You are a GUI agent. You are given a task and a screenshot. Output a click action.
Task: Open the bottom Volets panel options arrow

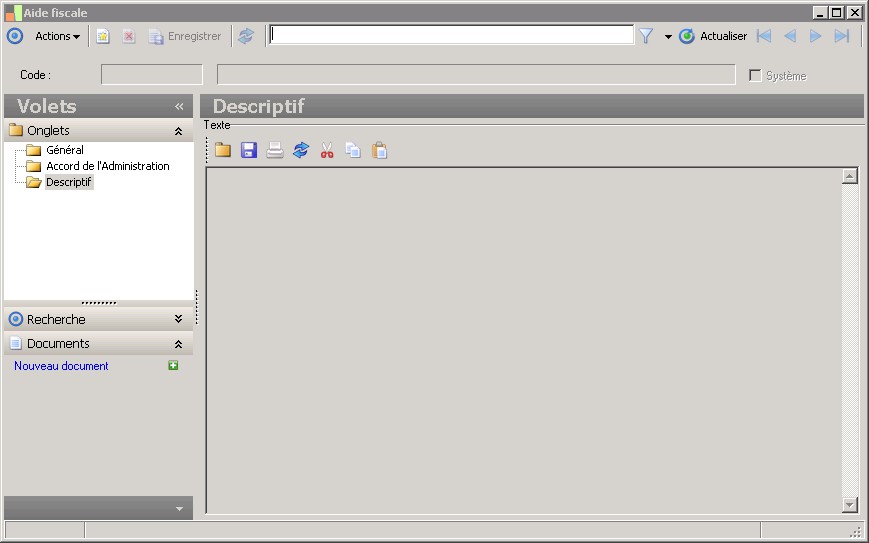pyautogui.click(x=179, y=509)
